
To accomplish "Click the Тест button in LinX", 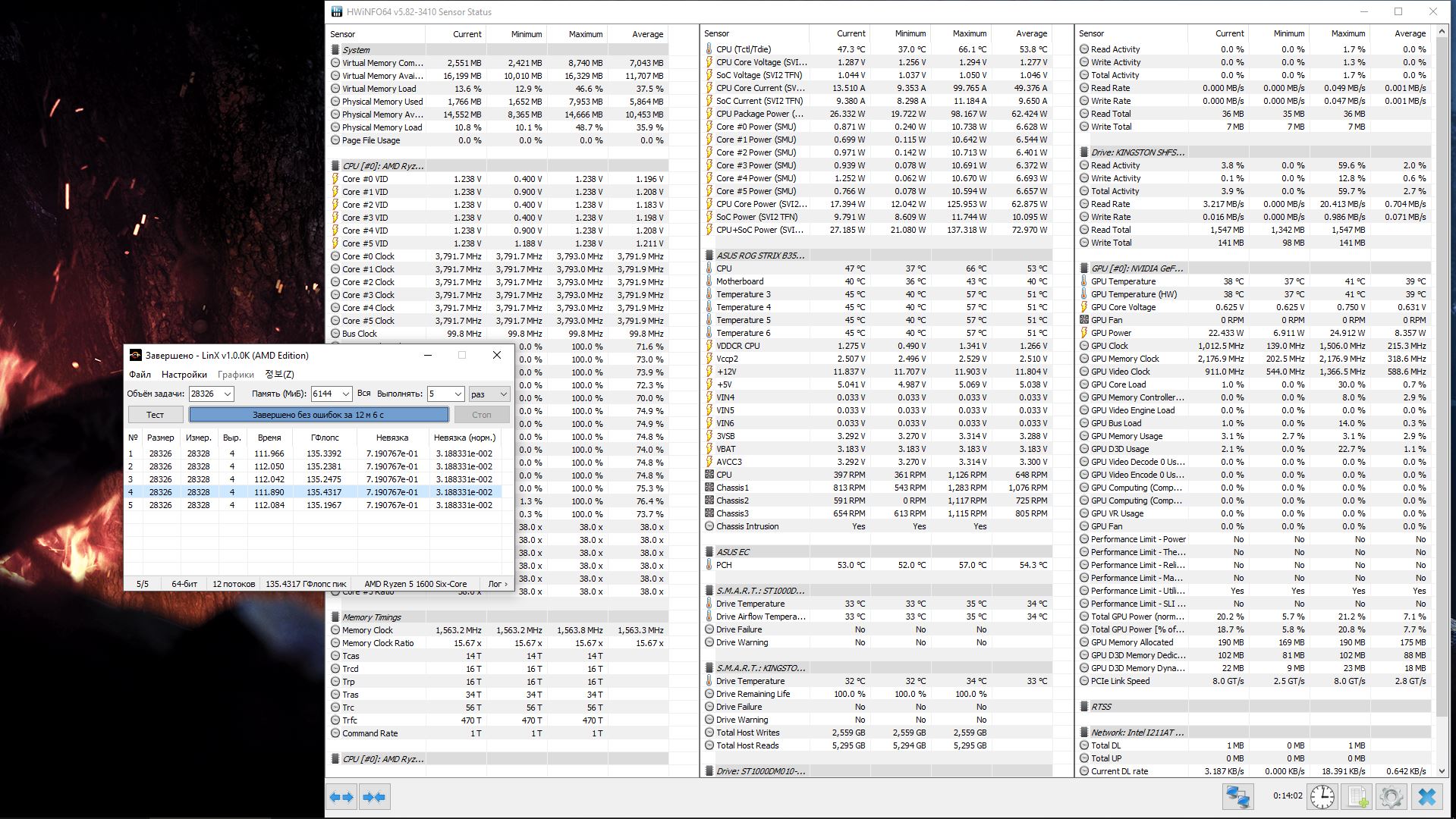I will pos(156,415).
